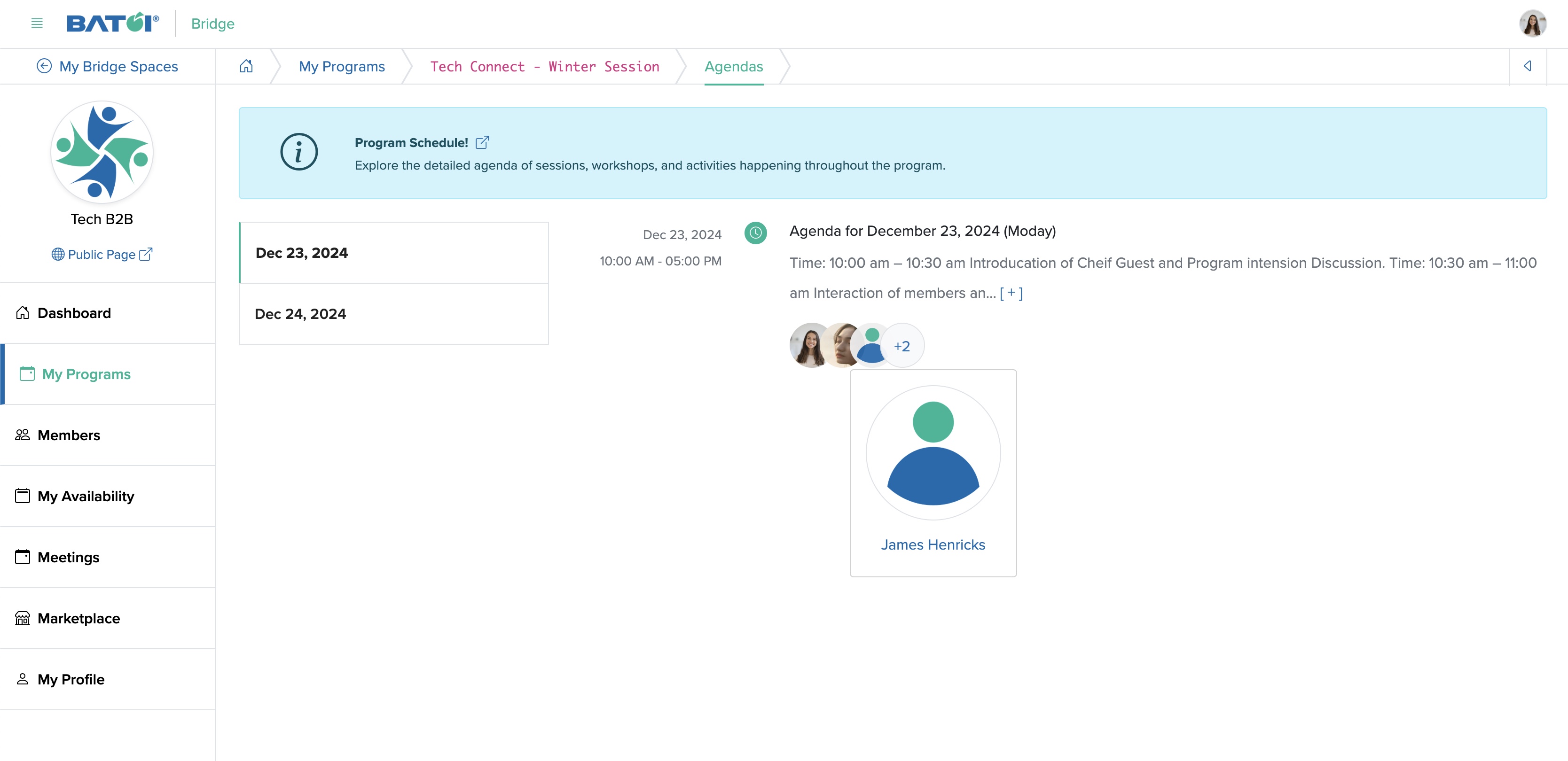Click the Meetings calendar icon
Screen dimensions: 1568x761
tap(23, 557)
